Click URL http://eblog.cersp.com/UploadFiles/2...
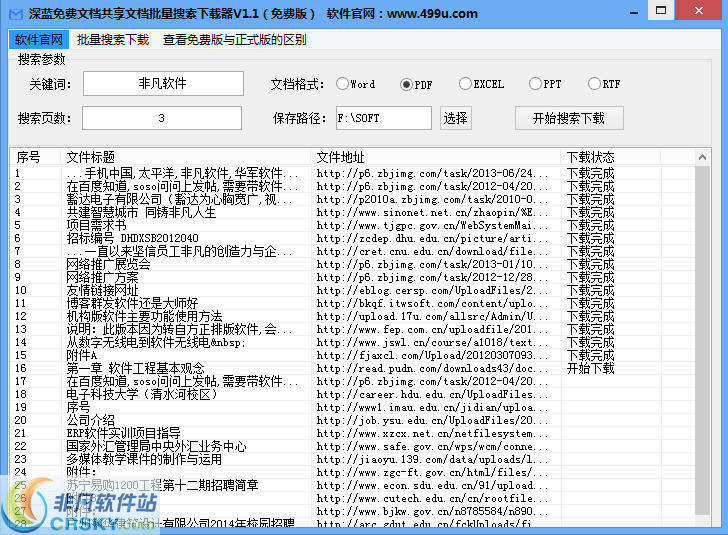This screenshot has width=728, height=535. tap(432, 291)
